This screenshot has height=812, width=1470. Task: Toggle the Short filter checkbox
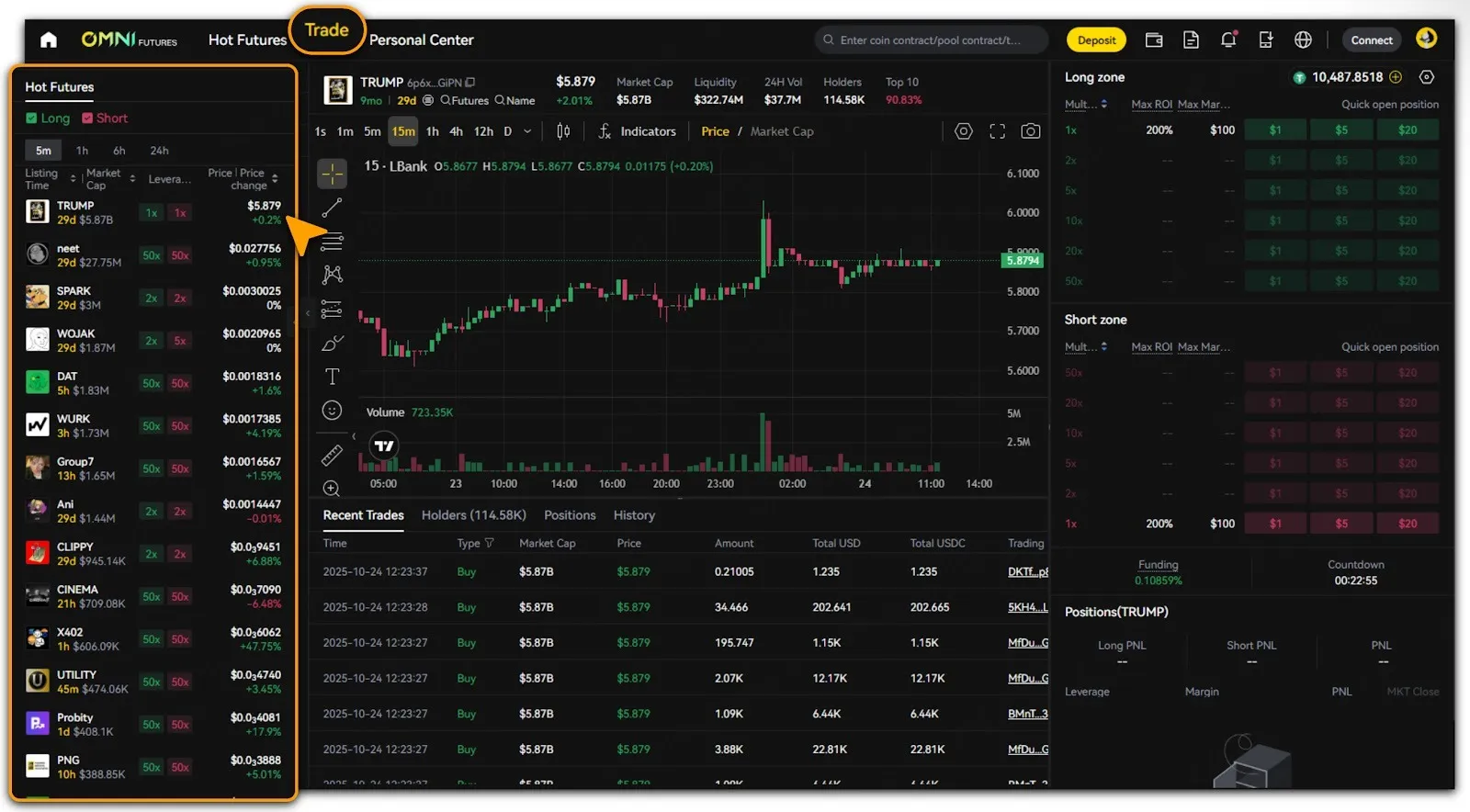(x=88, y=118)
